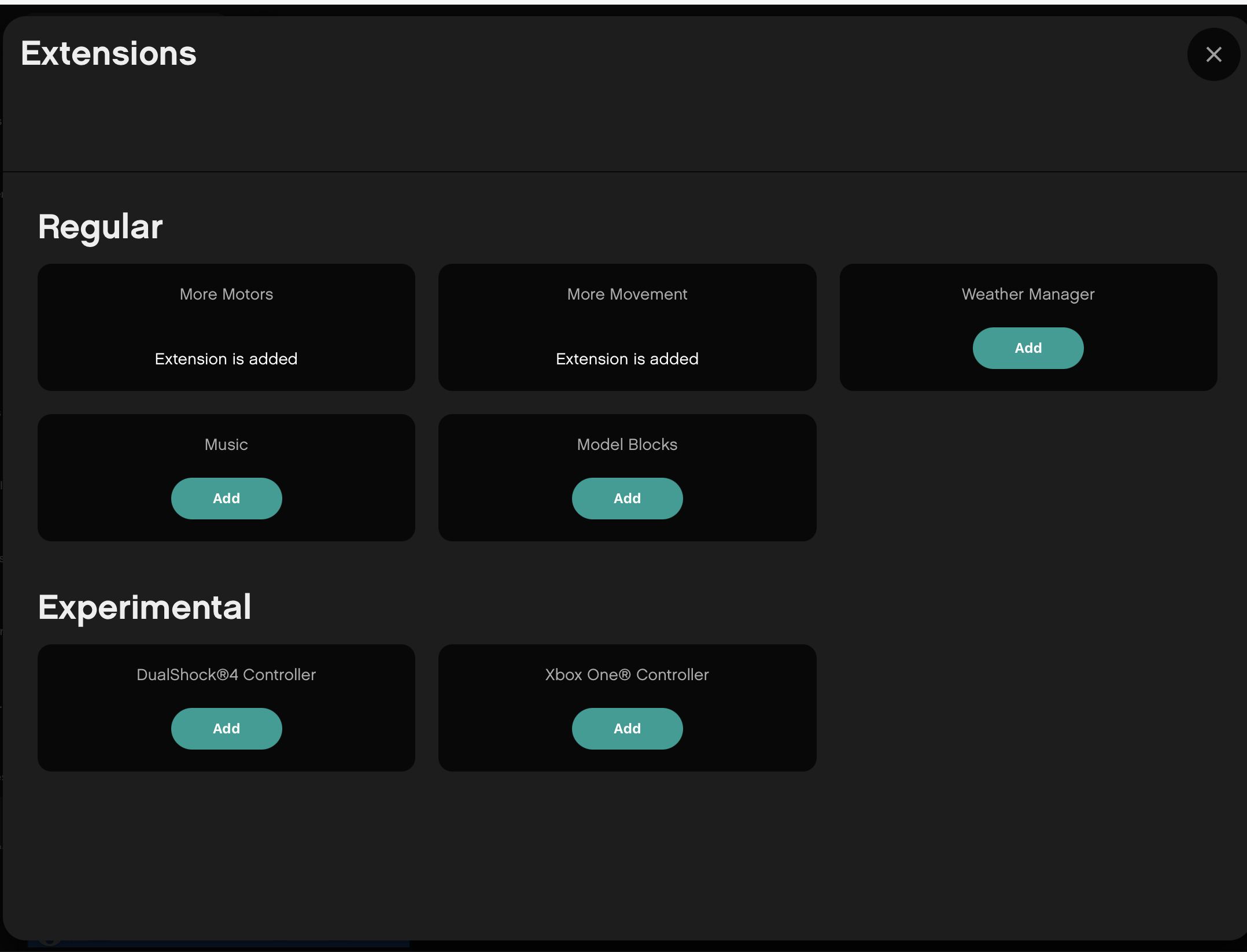Click the Xbox One® Controller label

pyautogui.click(x=626, y=675)
